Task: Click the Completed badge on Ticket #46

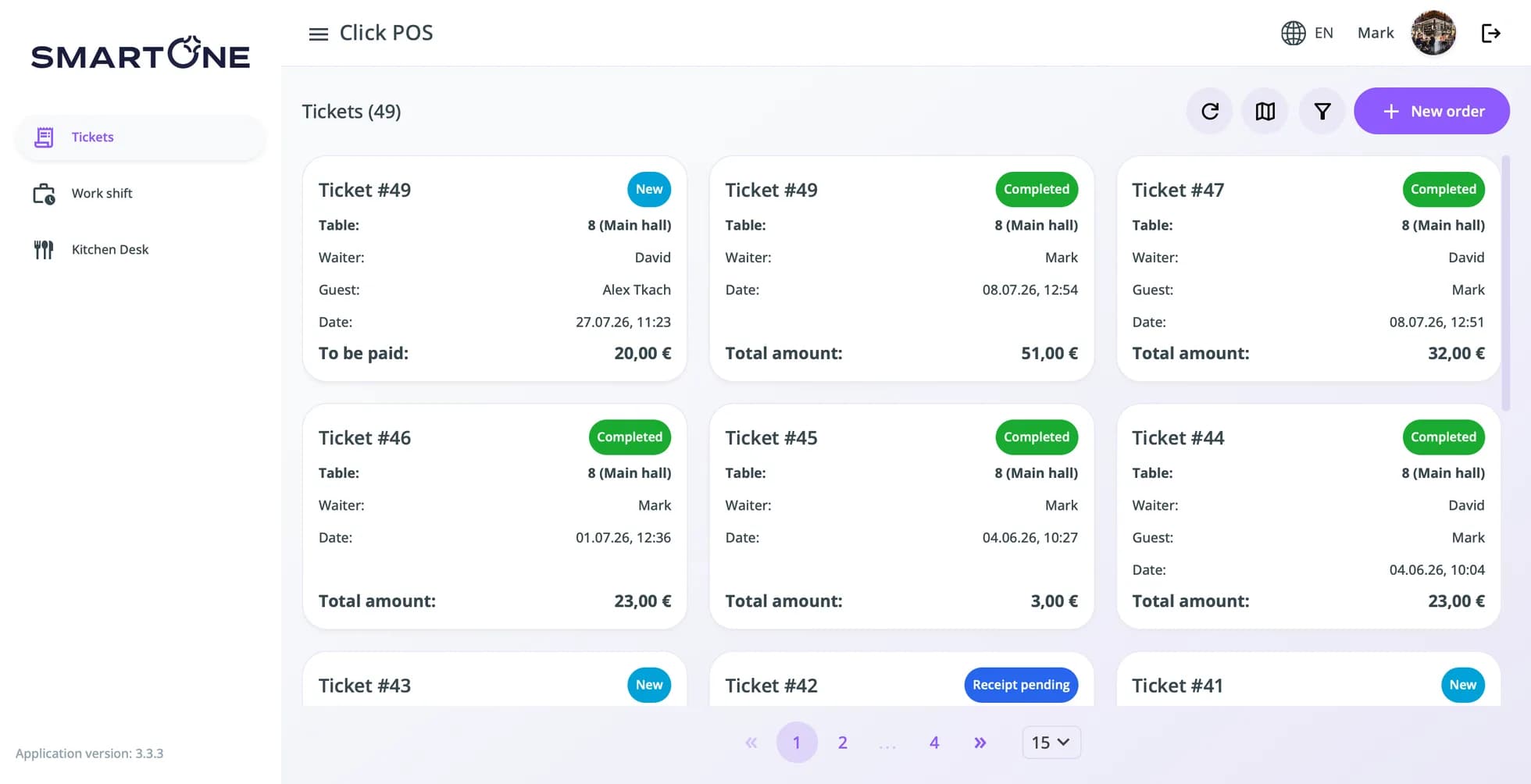Action: [x=630, y=437]
